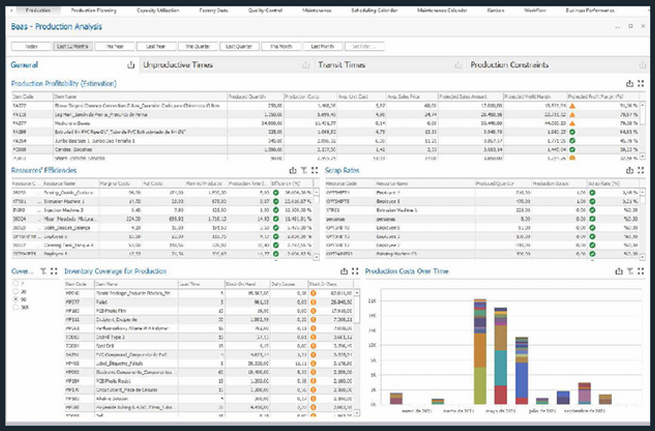The width and height of the screenshot is (655, 431).
Task: Click the This Quarter filter button
Action: [x=198, y=47]
